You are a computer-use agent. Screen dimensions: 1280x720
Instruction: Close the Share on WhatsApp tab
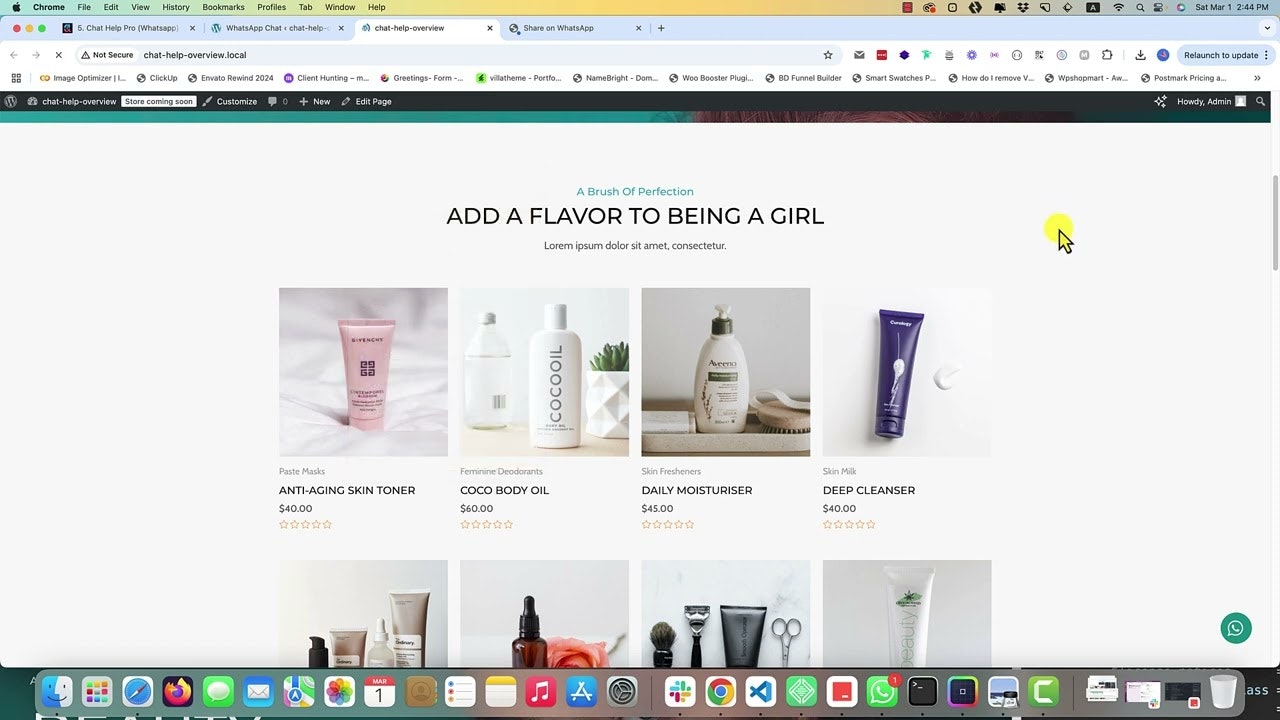pos(639,28)
